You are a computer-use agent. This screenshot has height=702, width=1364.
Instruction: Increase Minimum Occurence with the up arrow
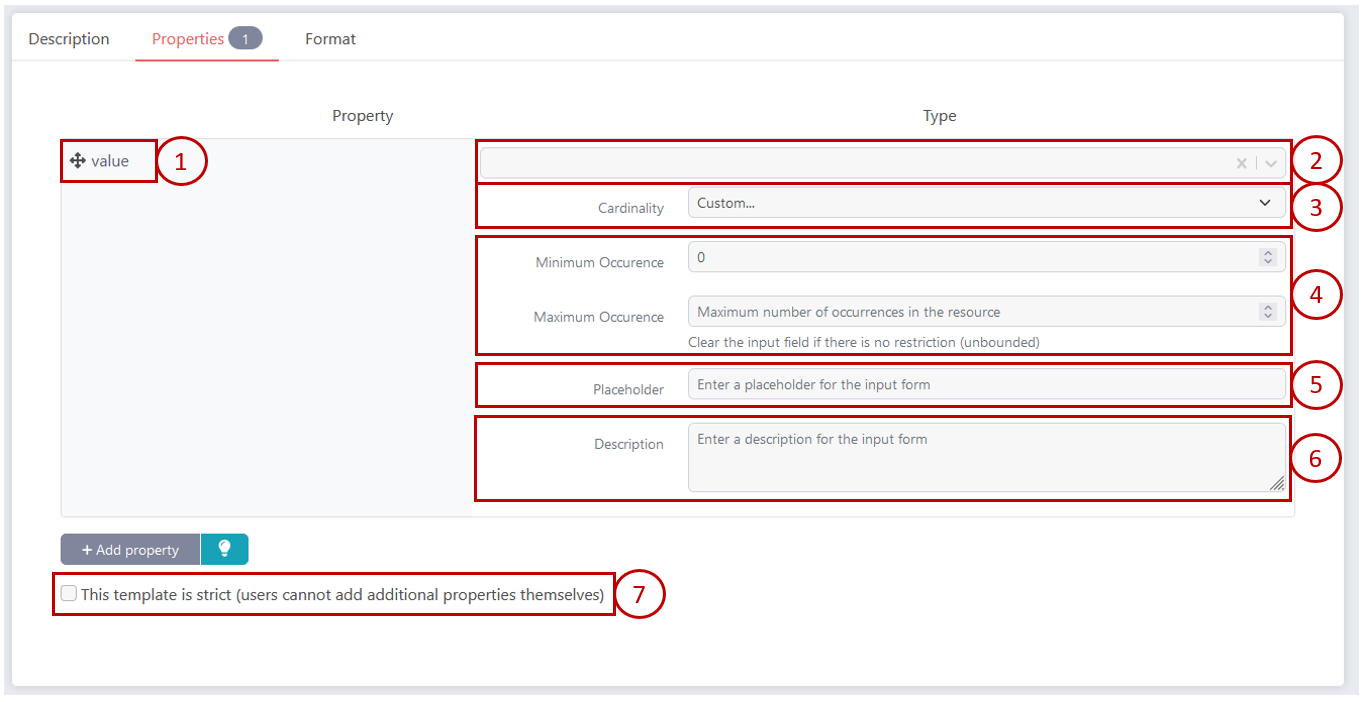[x=1268, y=253]
